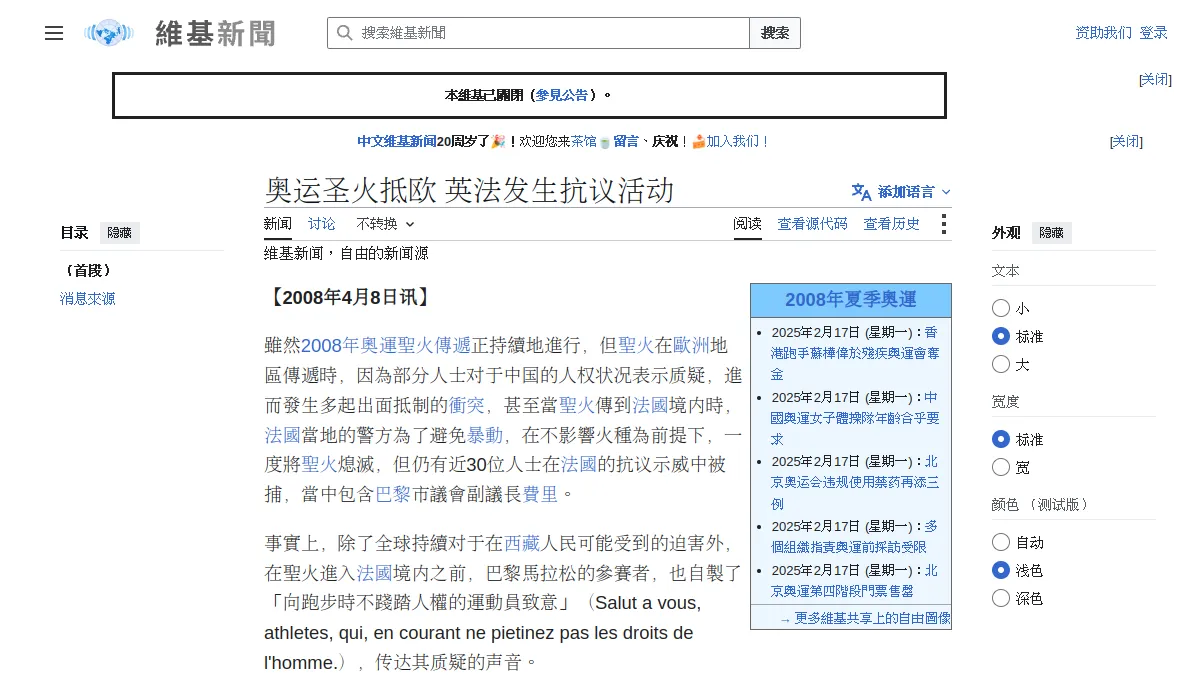Close the 20th anniversary banner
Viewport: 1200px width, 675px height.
pyautogui.click(x=1126, y=142)
